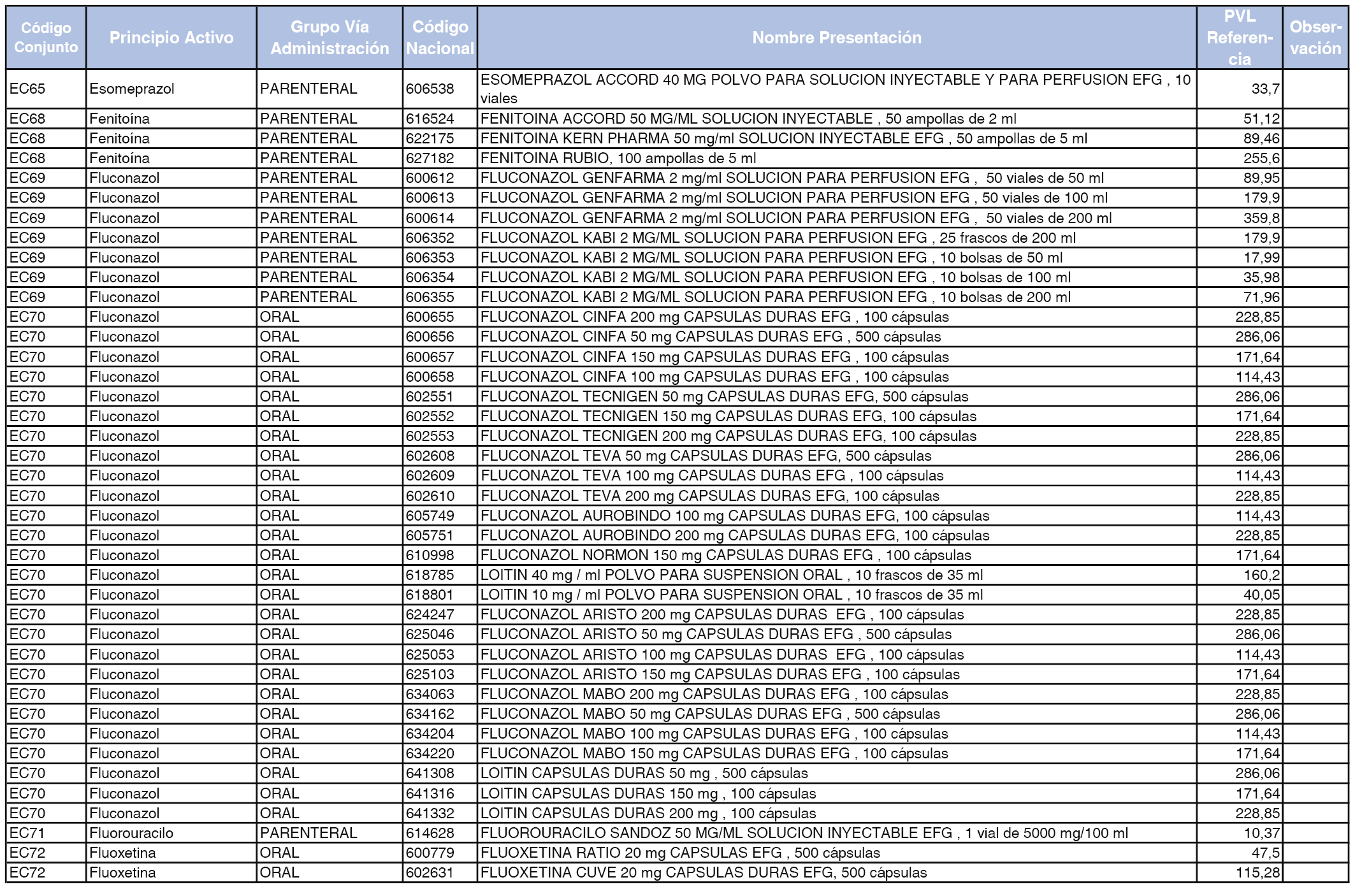Viewport: 1355px width, 896px height.
Task: Click the Código Conjunto column header
Action: click(46, 38)
